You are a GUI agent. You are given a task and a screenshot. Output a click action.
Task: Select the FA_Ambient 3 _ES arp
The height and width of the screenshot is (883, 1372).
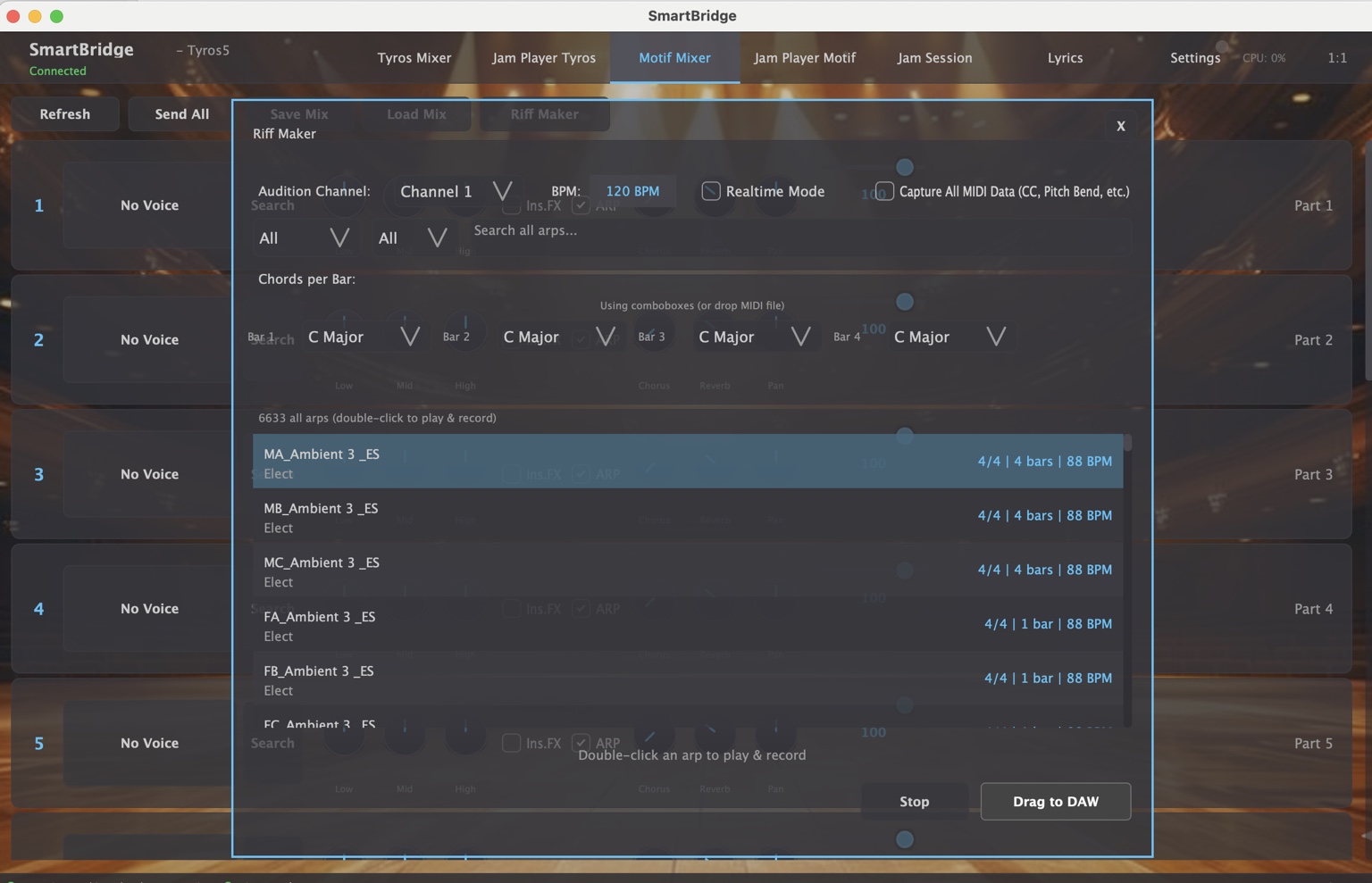(686, 624)
